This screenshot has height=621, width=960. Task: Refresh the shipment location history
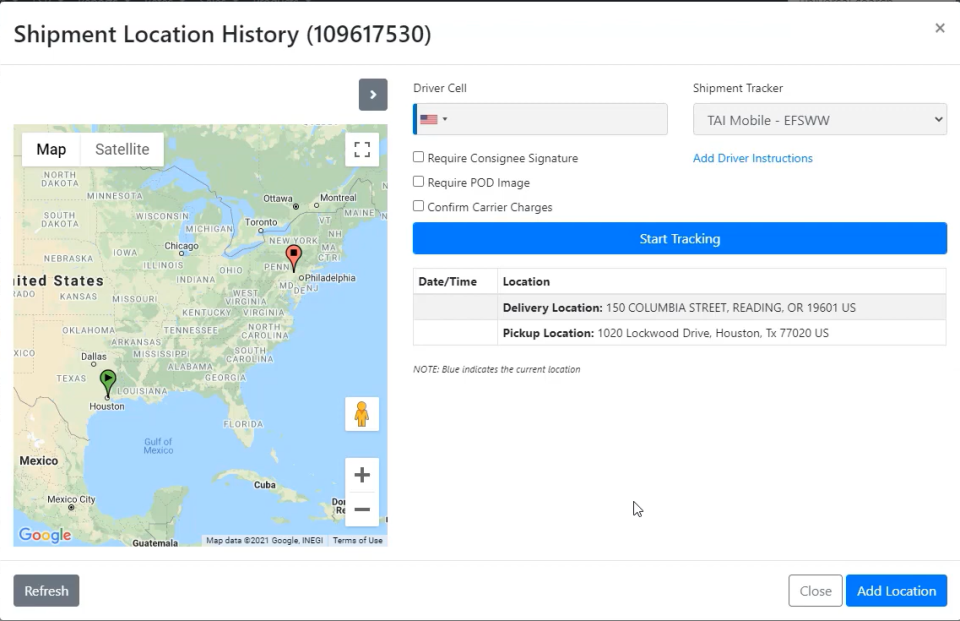pyautogui.click(x=46, y=591)
